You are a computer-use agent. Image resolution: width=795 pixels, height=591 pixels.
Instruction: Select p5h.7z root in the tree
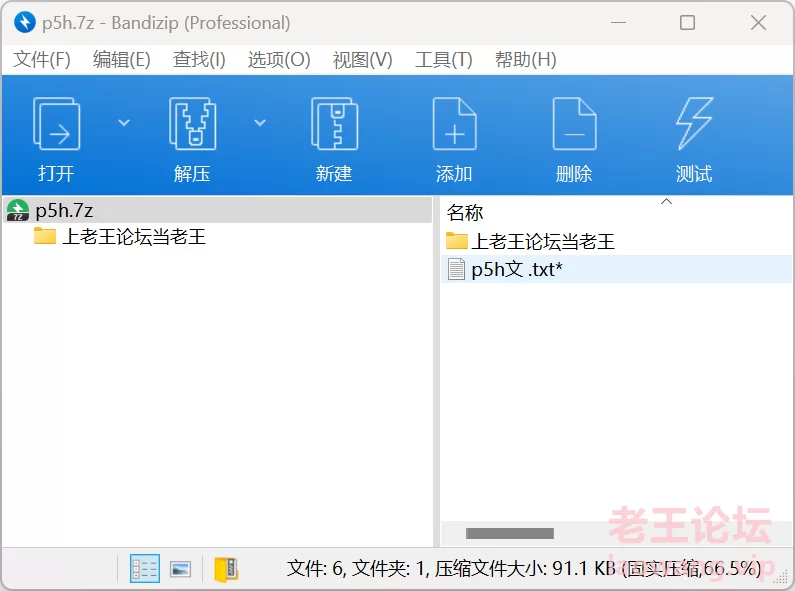(x=218, y=210)
